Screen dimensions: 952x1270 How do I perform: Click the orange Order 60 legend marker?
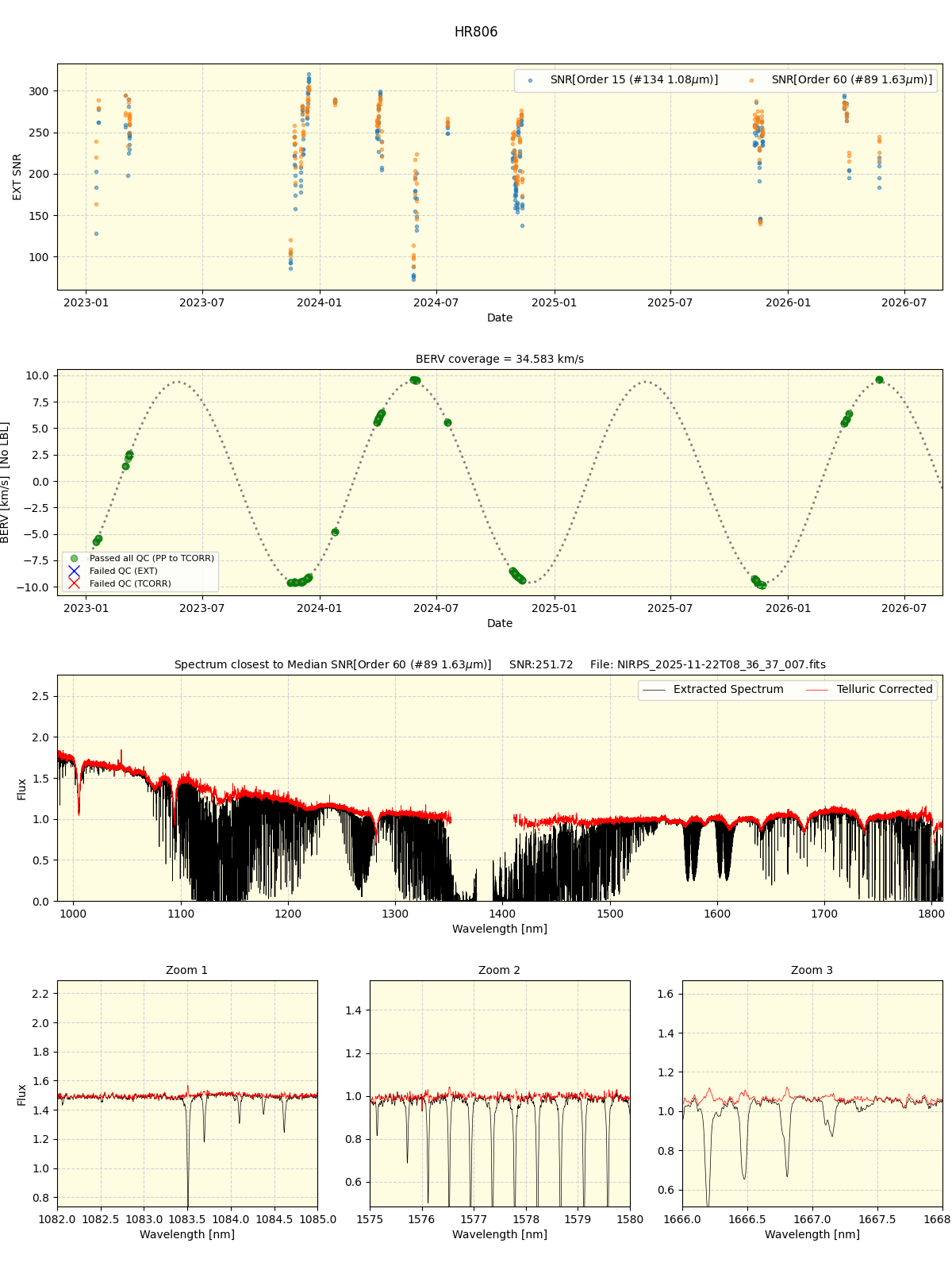[x=751, y=81]
